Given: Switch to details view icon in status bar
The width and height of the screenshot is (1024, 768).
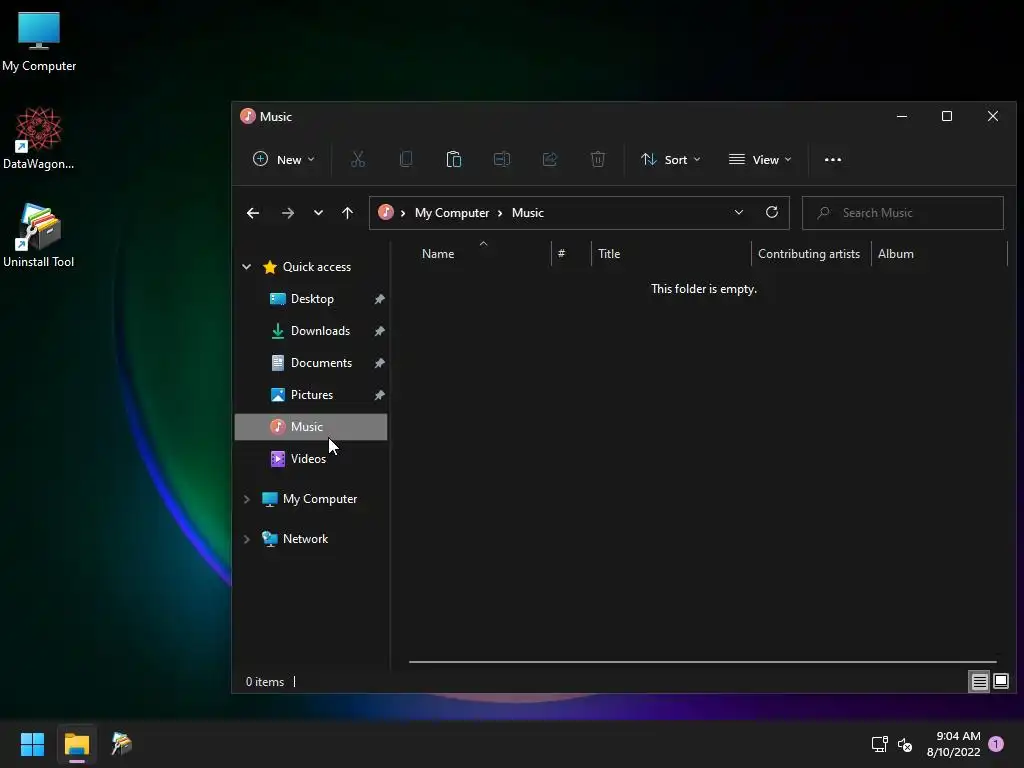Looking at the screenshot, I should tap(980, 682).
